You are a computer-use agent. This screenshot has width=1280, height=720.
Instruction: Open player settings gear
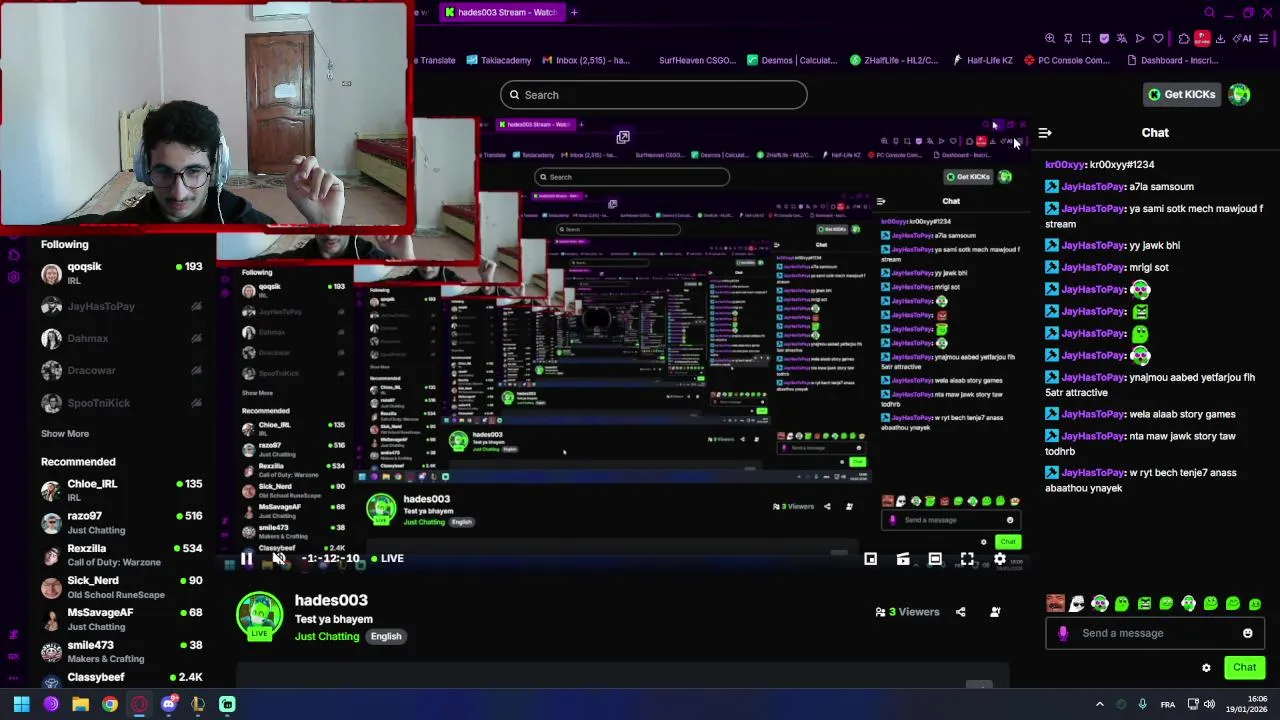pos(999,559)
